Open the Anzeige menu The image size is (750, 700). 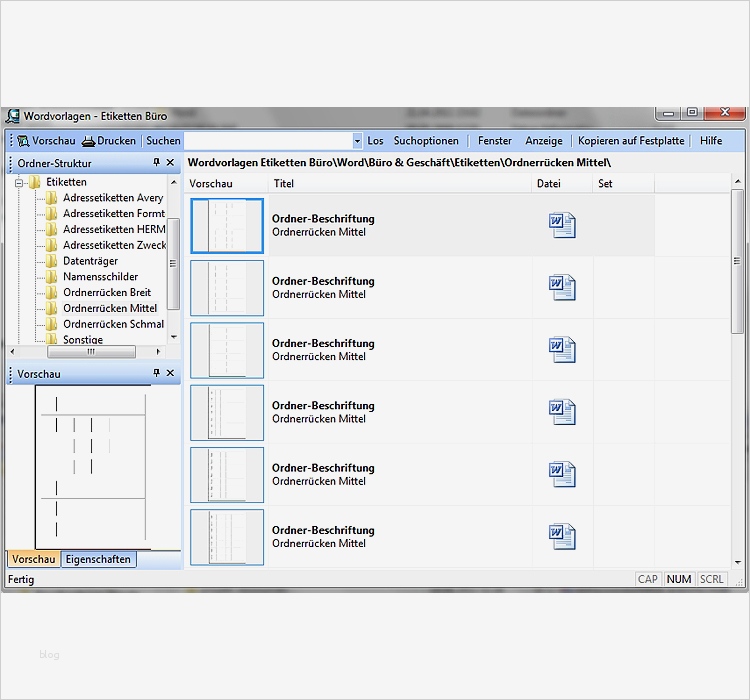tap(544, 141)
